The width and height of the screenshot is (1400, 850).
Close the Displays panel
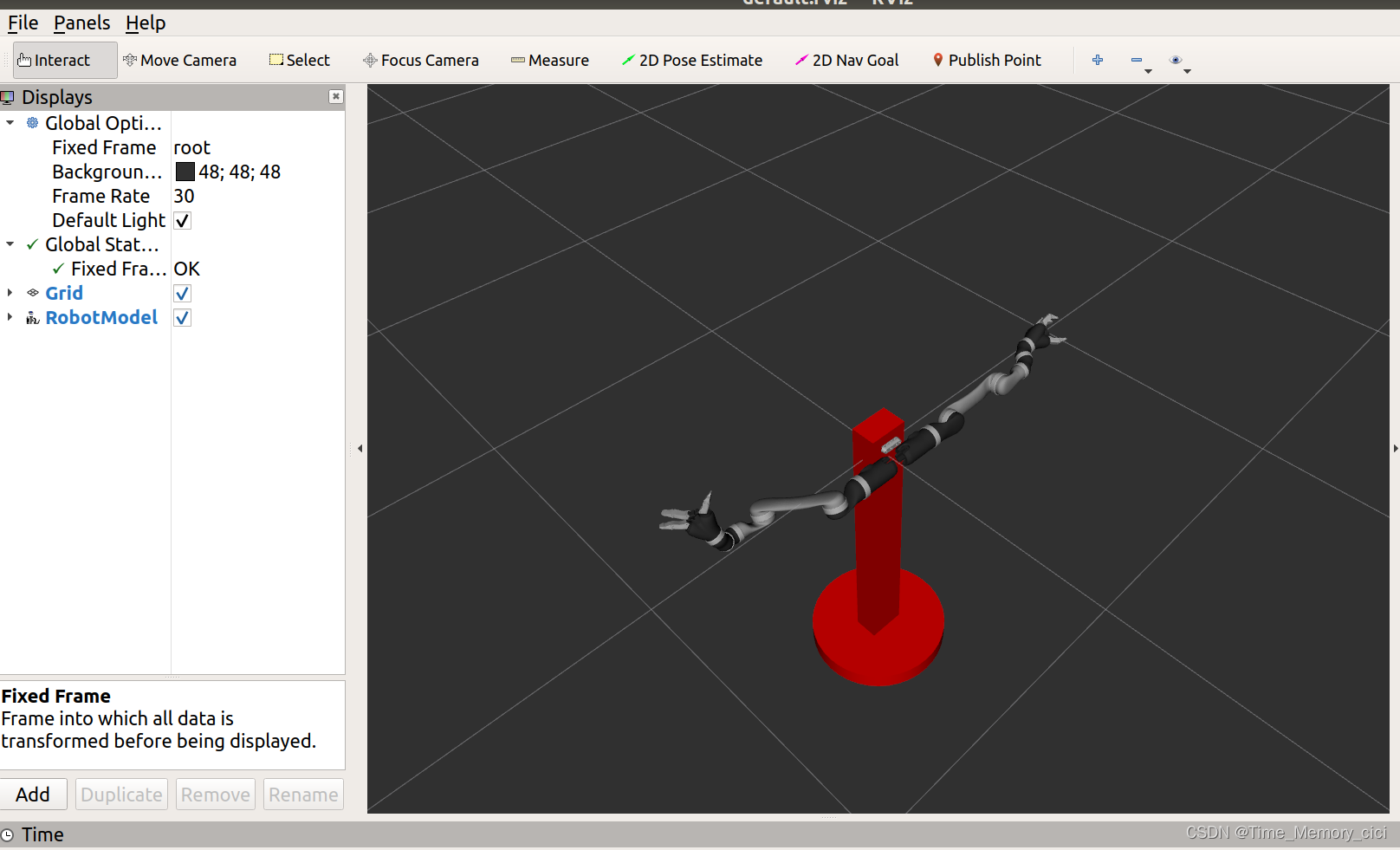click(336, 96)
